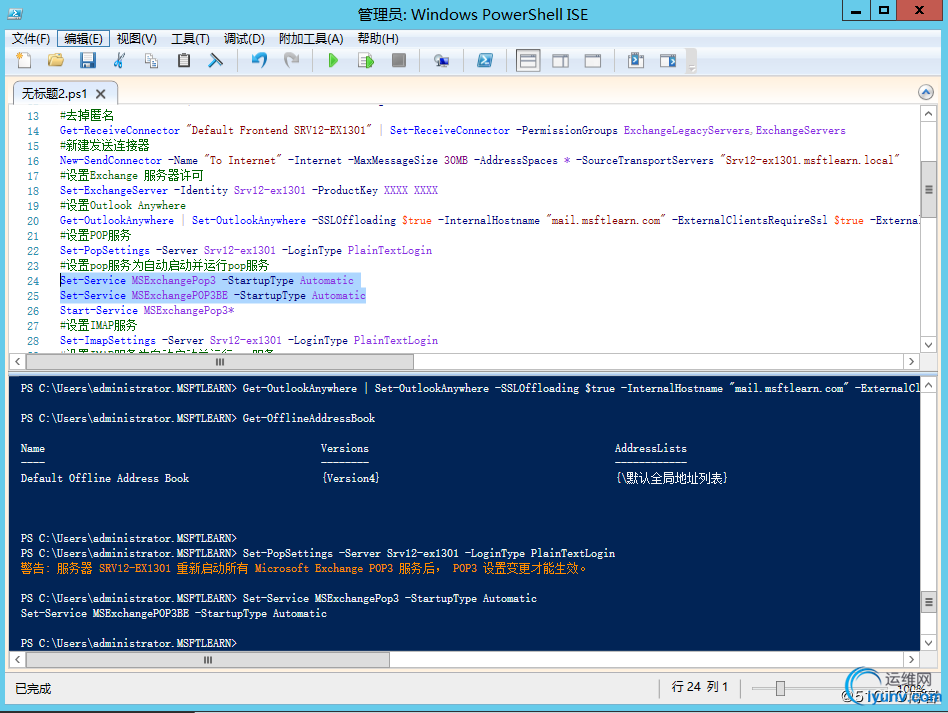The image size is (948, 713).
Task: Save the script using the floppy icon
Action: click(88, 60)
